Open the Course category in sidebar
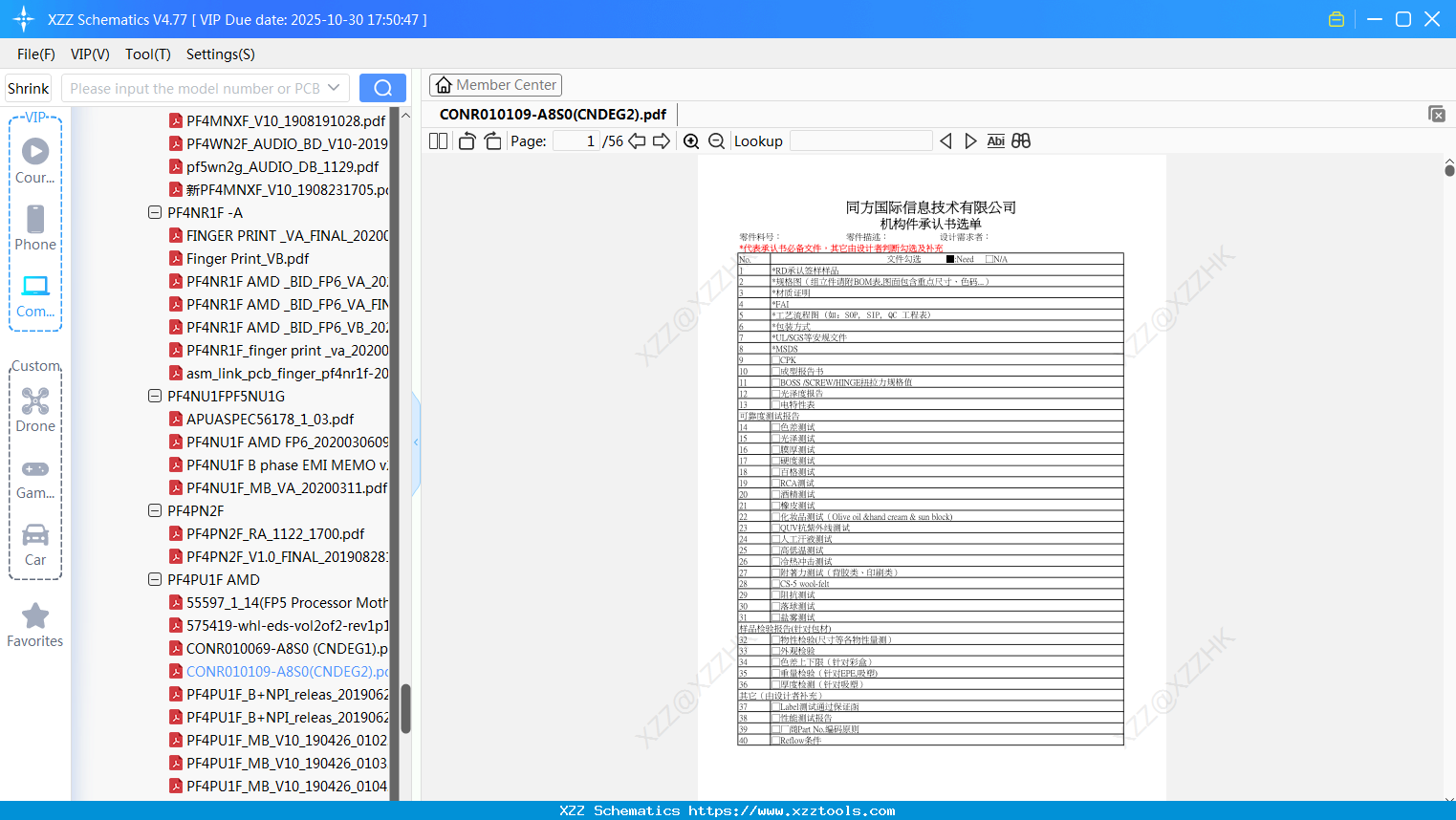The width and height of the screenshot is (1456, 820). tap(35, 161)
